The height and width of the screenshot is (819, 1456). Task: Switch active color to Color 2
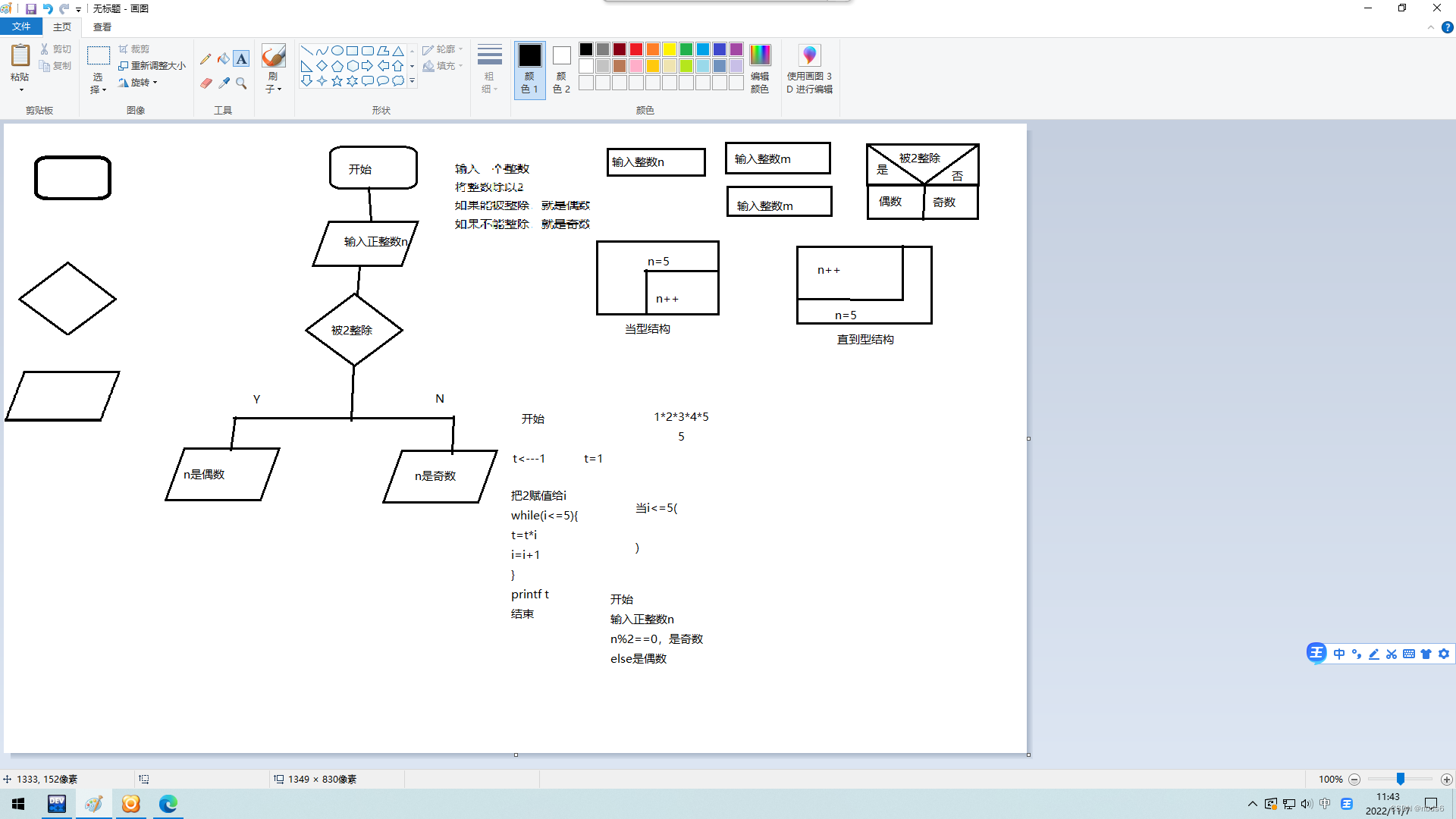coord(561,68)
